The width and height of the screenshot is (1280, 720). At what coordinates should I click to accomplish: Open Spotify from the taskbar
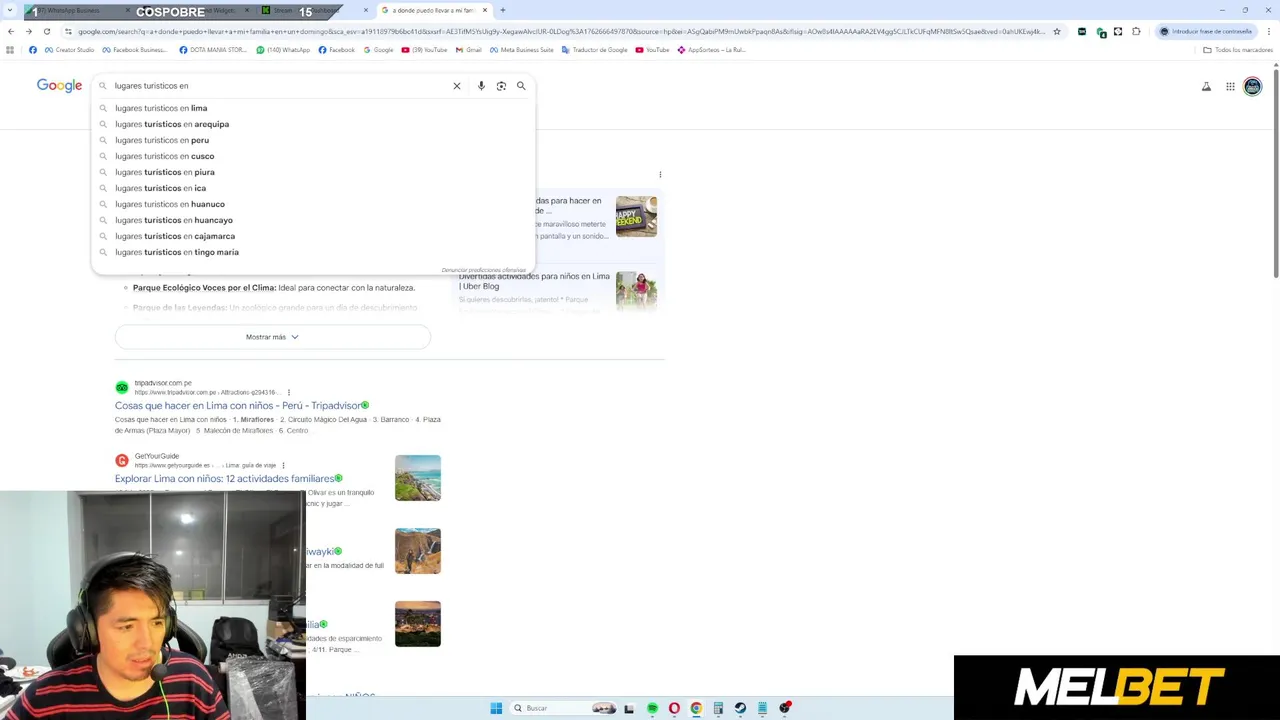tap(652, 708)
